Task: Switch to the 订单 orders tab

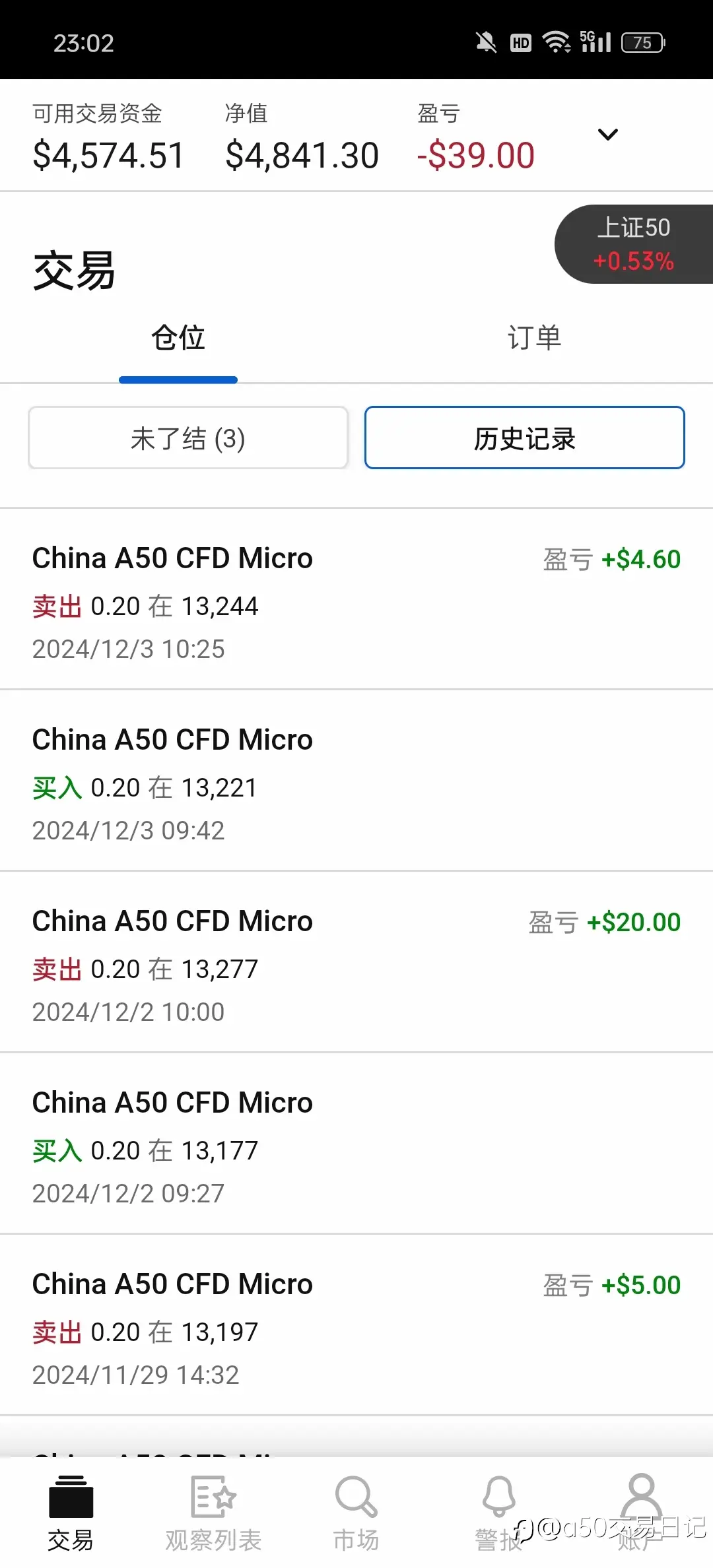Action: point(534,337)
